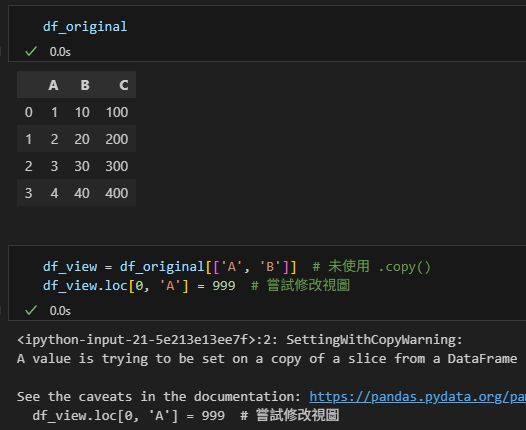Select column header B in output table

(85, 85)
